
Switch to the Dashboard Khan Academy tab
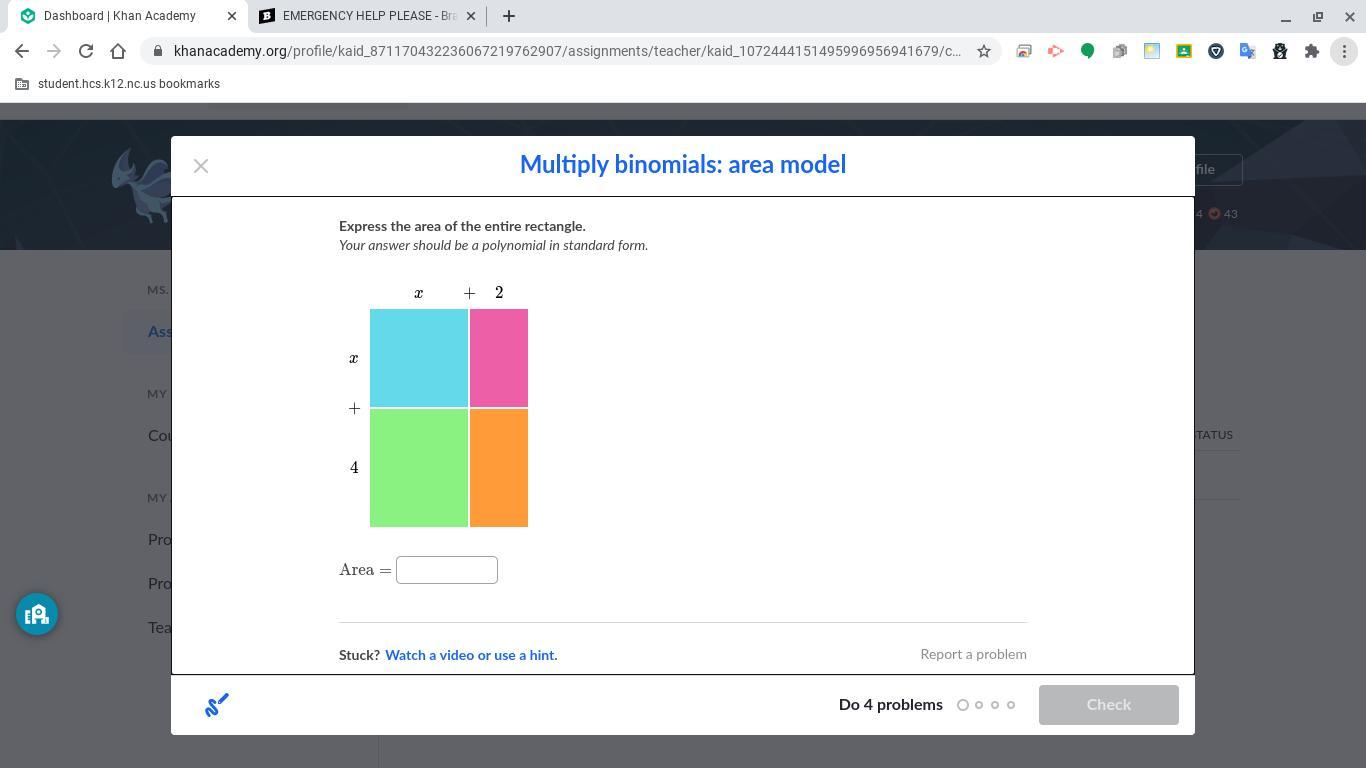[120, 16]
